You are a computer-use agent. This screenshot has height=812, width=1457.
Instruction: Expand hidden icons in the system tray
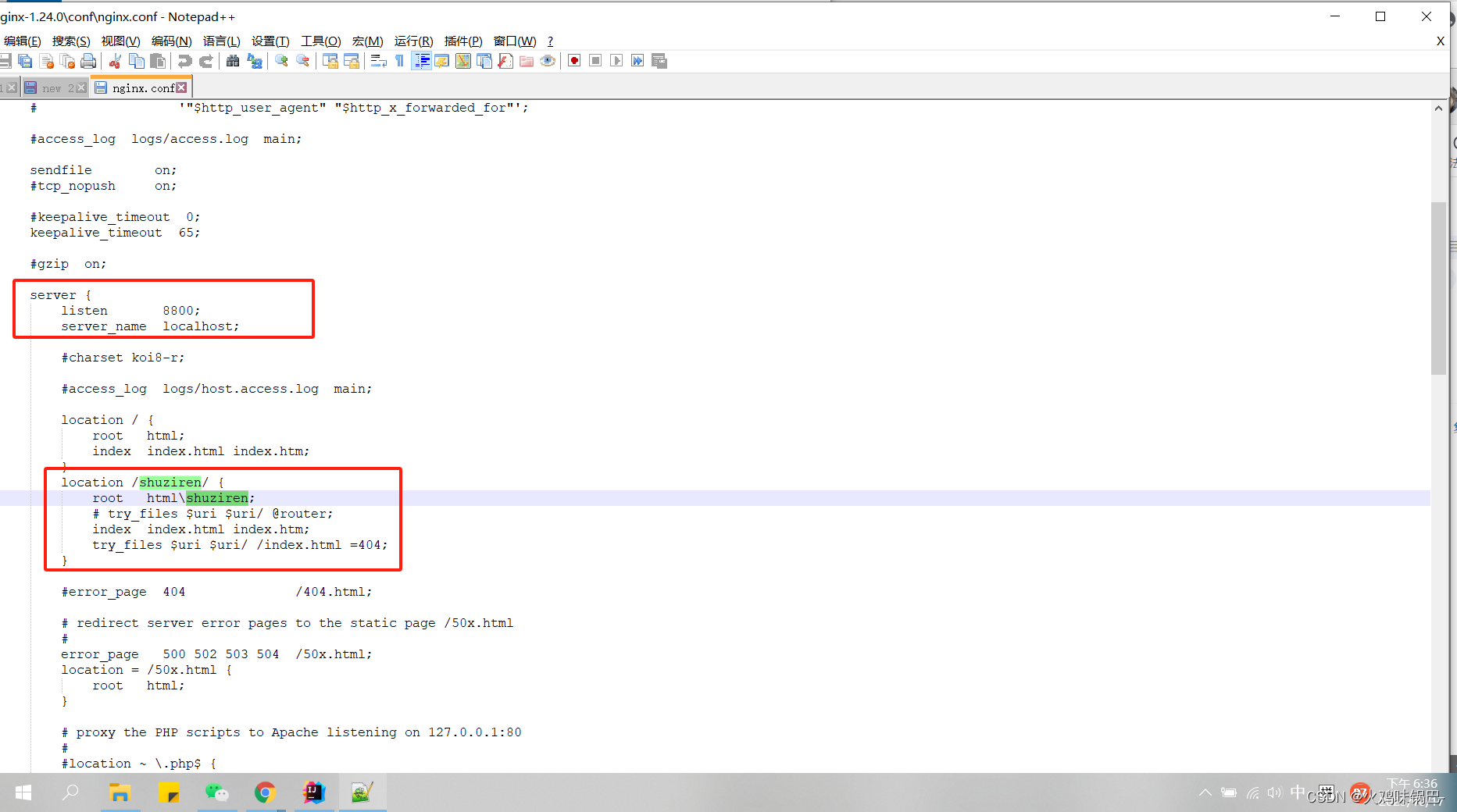pos(1205,792)
